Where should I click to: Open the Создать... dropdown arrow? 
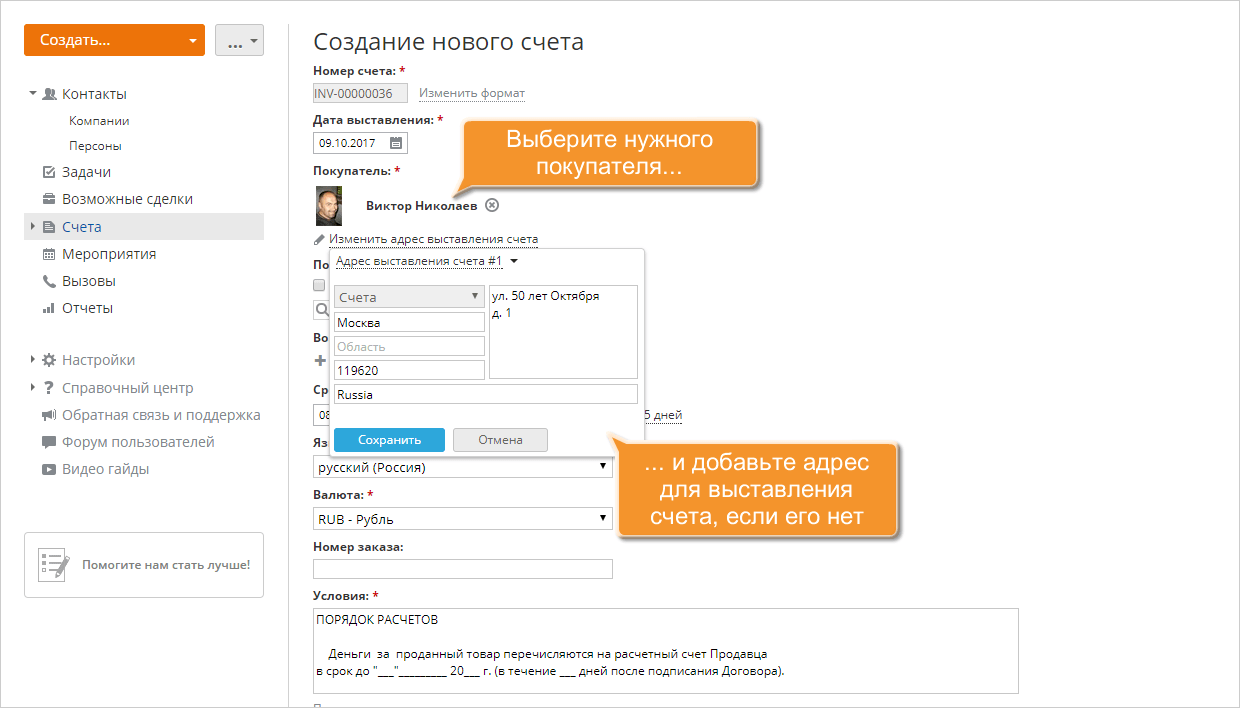(191, 41)
